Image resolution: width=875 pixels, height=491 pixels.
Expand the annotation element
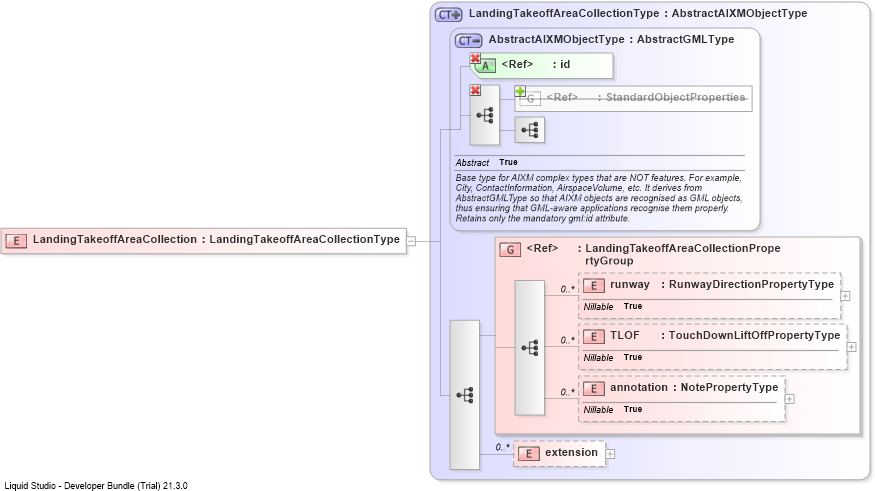pos(790,399)
